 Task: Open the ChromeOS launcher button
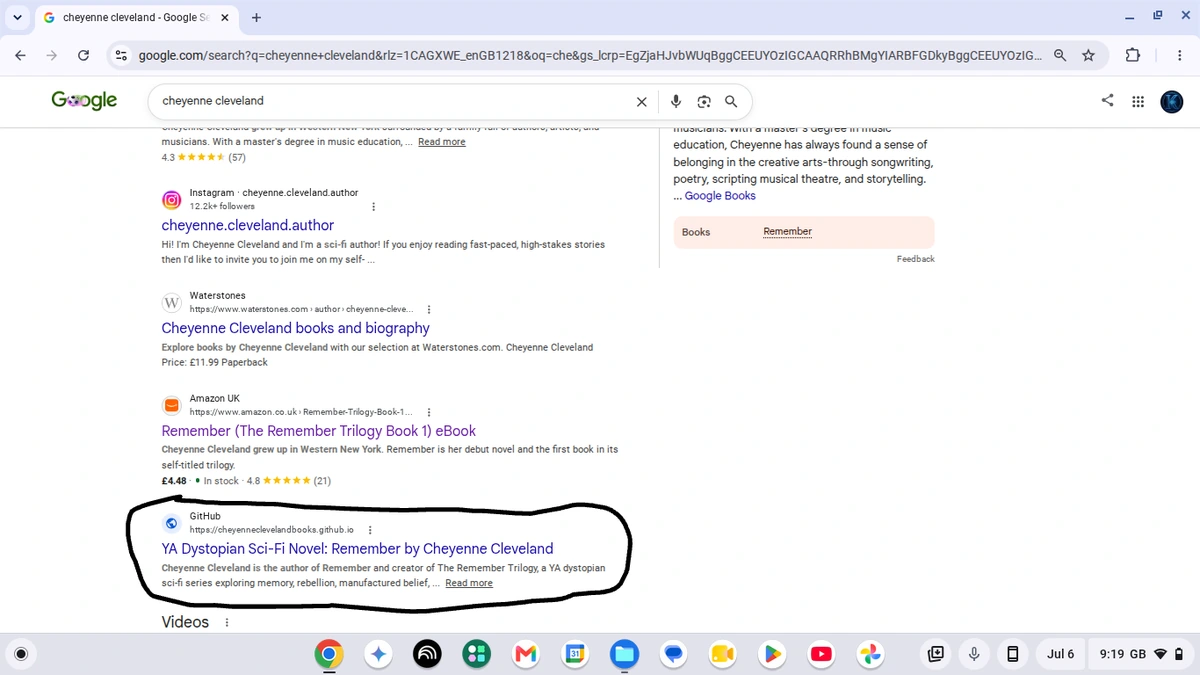[22, 654]
